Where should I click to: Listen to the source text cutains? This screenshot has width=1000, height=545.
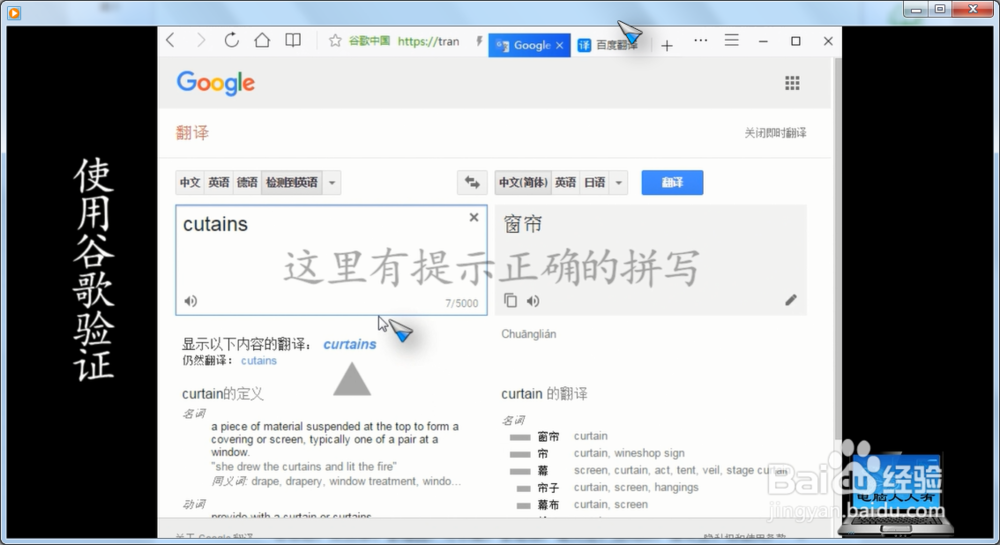coord(191,301)
